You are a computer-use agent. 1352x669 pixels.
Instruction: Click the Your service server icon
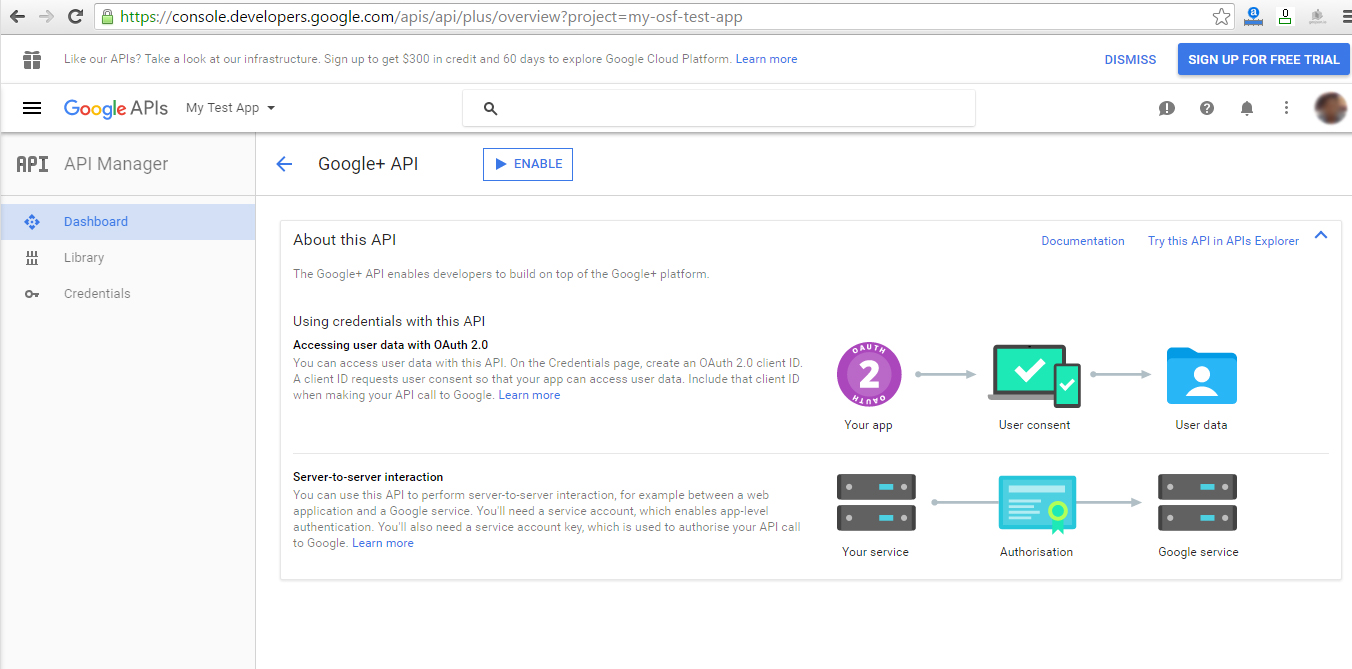point(876,503)
